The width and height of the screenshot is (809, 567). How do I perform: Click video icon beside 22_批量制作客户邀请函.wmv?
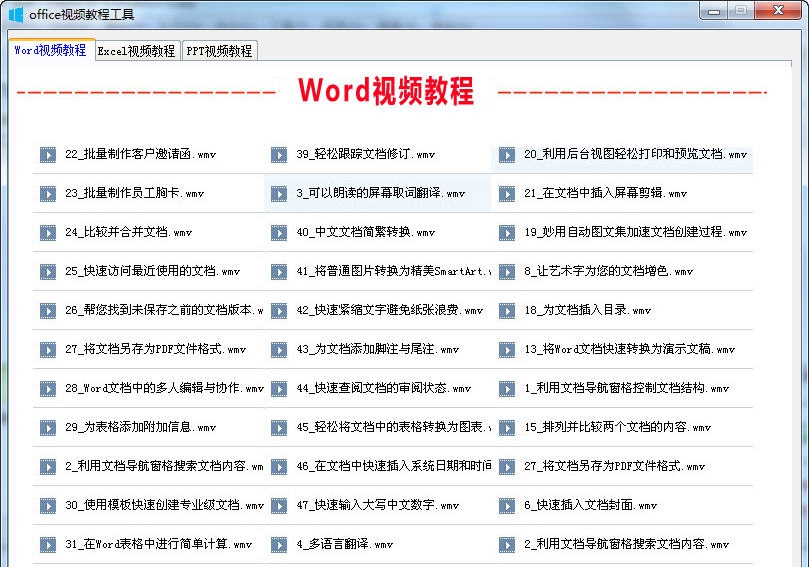click(x=48, y=155)
